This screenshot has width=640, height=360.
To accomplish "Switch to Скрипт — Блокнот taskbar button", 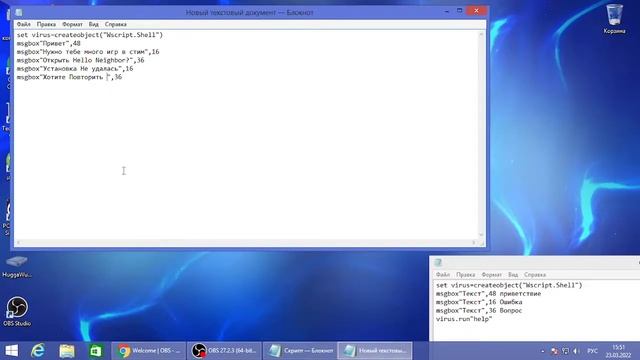I will (x=300, y=351).
